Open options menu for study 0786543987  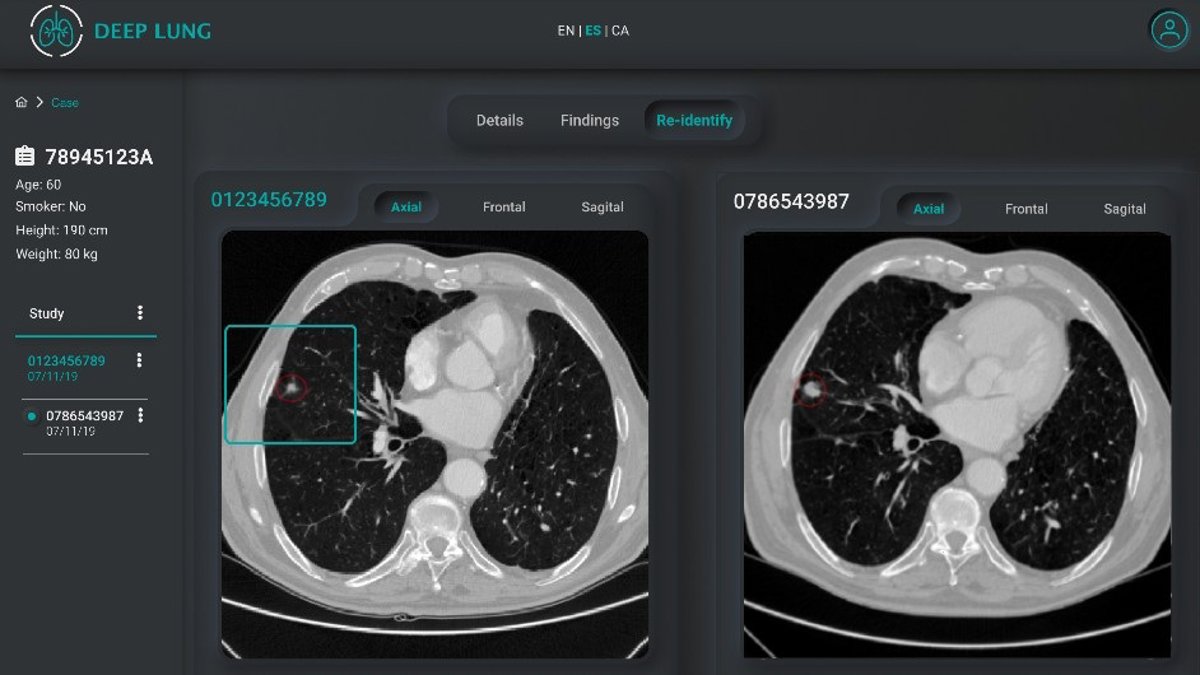tap(140, 415)
